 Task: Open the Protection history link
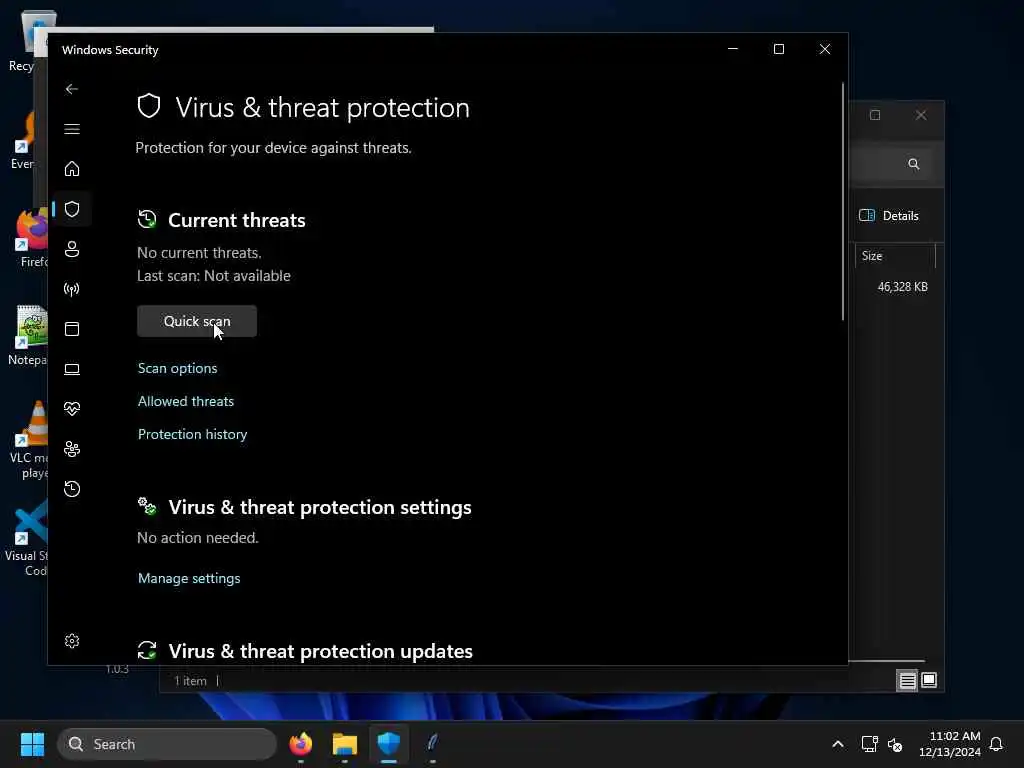(x=193, y=434)
